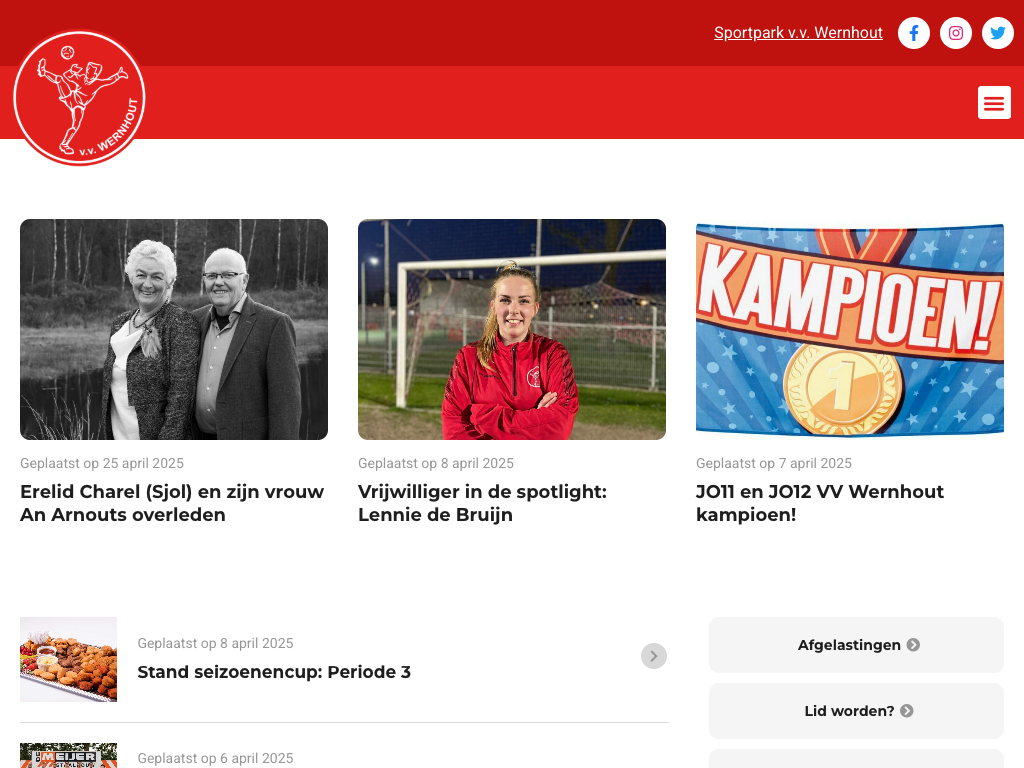Open the Facebook social icon
1024x768 pixels.
(914, 33)
